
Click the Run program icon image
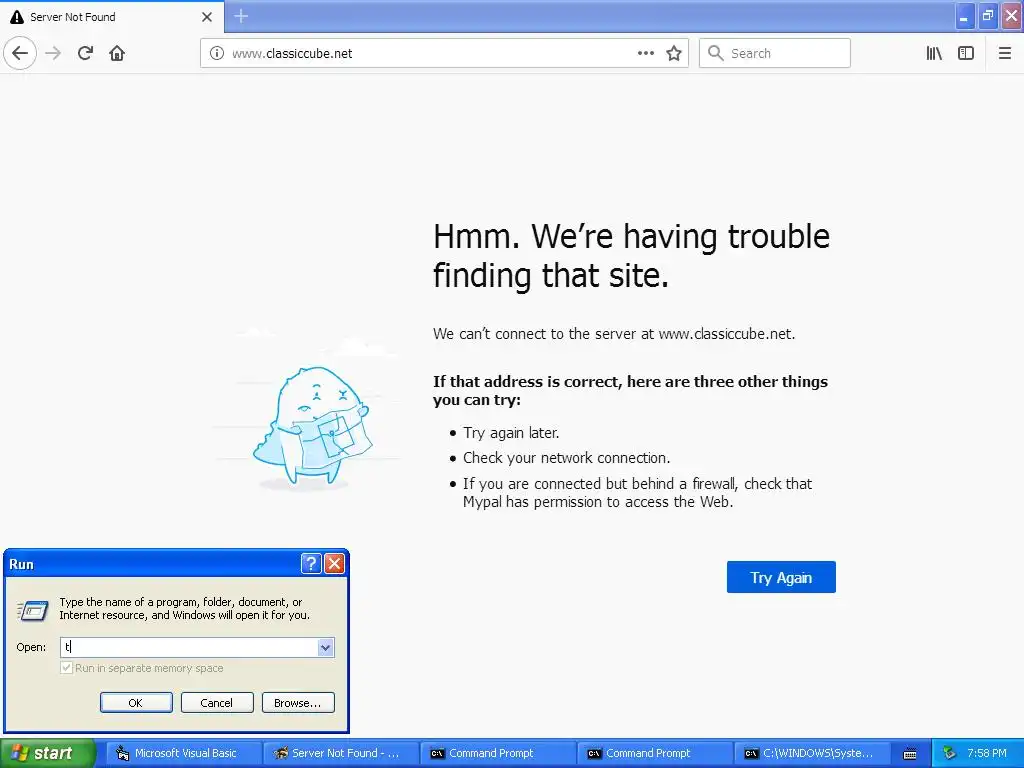click(33, 610)
